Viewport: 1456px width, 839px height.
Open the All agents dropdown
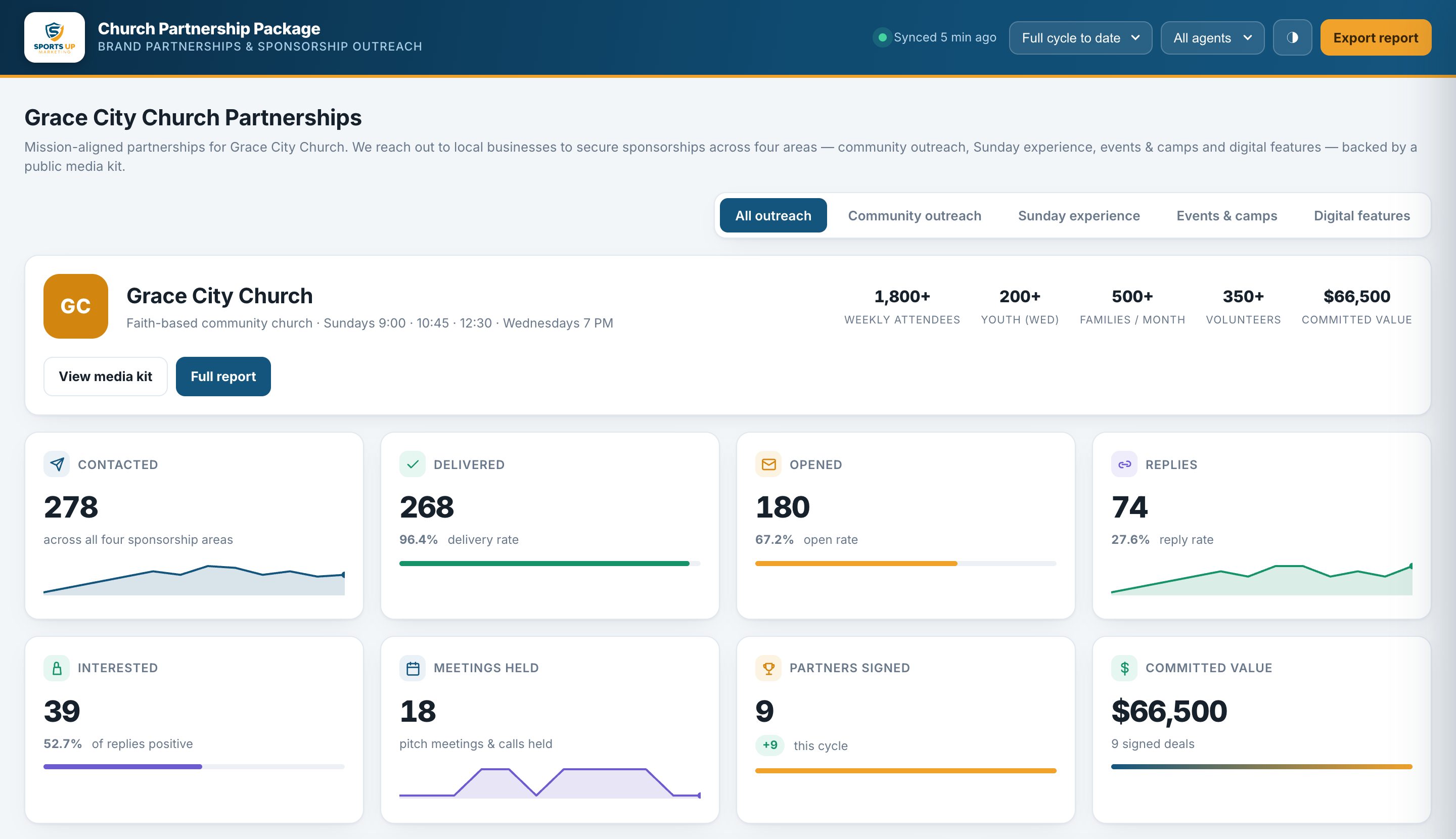tap(1212, 38)
